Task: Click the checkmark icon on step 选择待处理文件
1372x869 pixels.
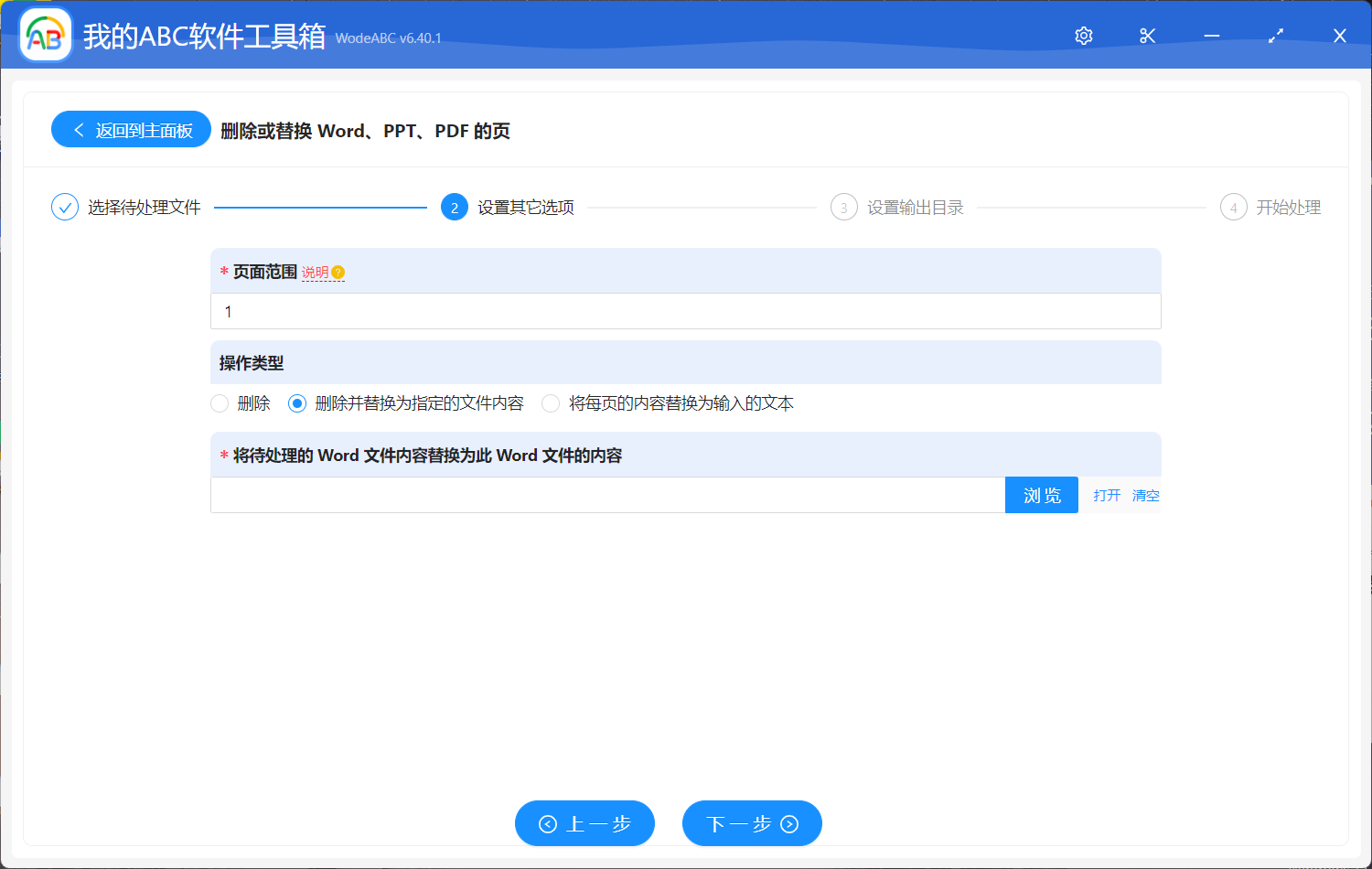Action: pyautogui.click(x=64, y=207)
